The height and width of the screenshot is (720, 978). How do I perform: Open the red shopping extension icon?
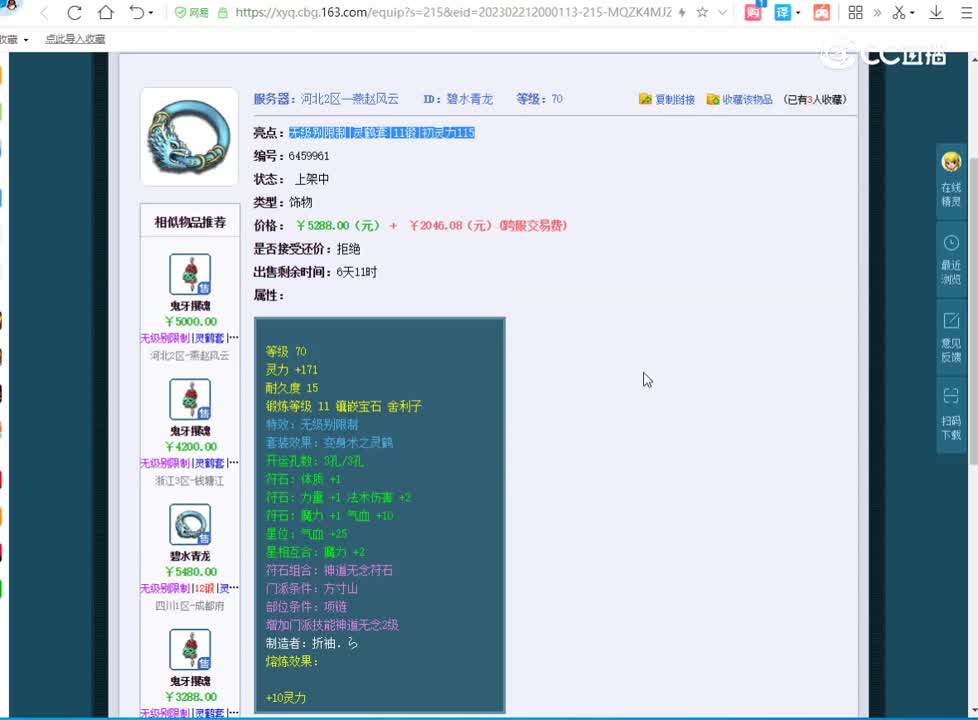tap(753, 12)
